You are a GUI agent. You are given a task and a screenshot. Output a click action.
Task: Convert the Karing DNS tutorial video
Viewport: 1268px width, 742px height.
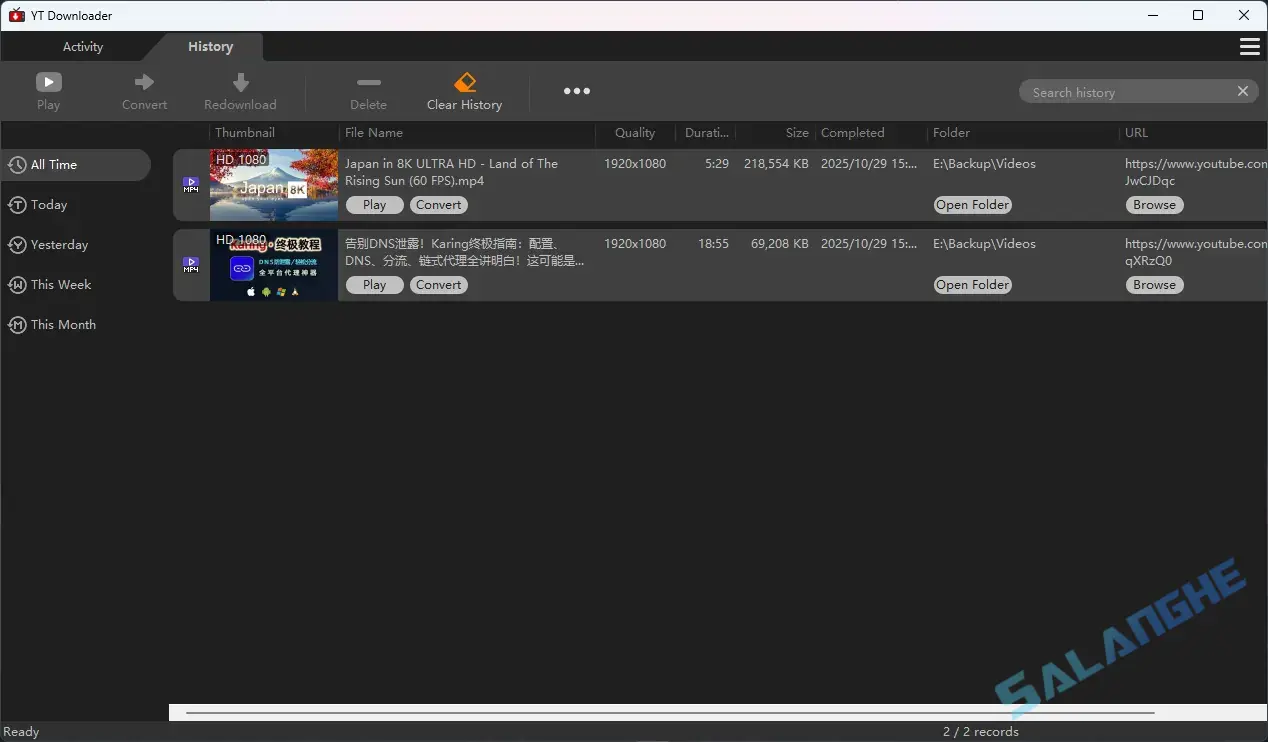click(x=438, y=285)
